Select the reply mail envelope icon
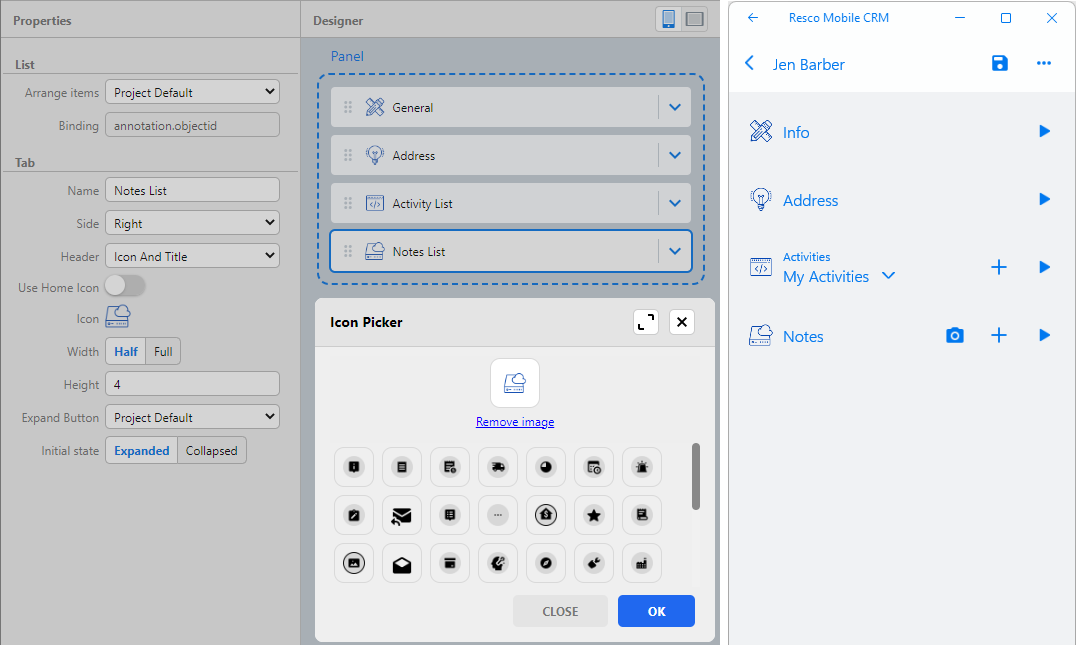Screen dimensions: 1076x645 pos(402,515)
